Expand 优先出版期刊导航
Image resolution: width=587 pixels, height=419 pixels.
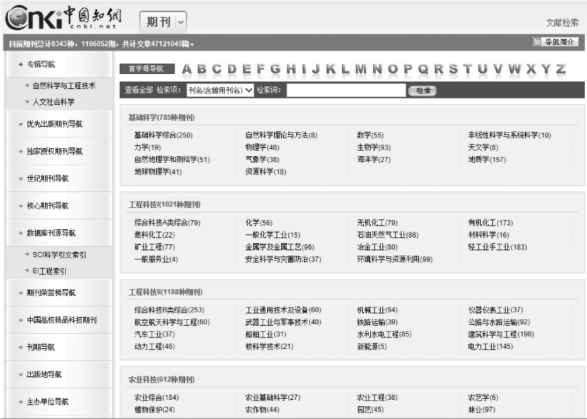click(x=54, y=124)
